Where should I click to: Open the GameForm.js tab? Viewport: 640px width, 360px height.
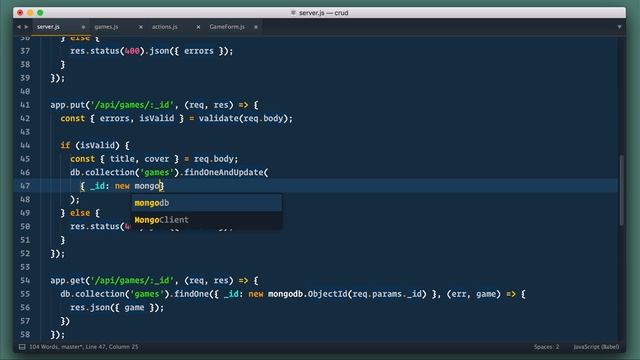pos(227,27)
